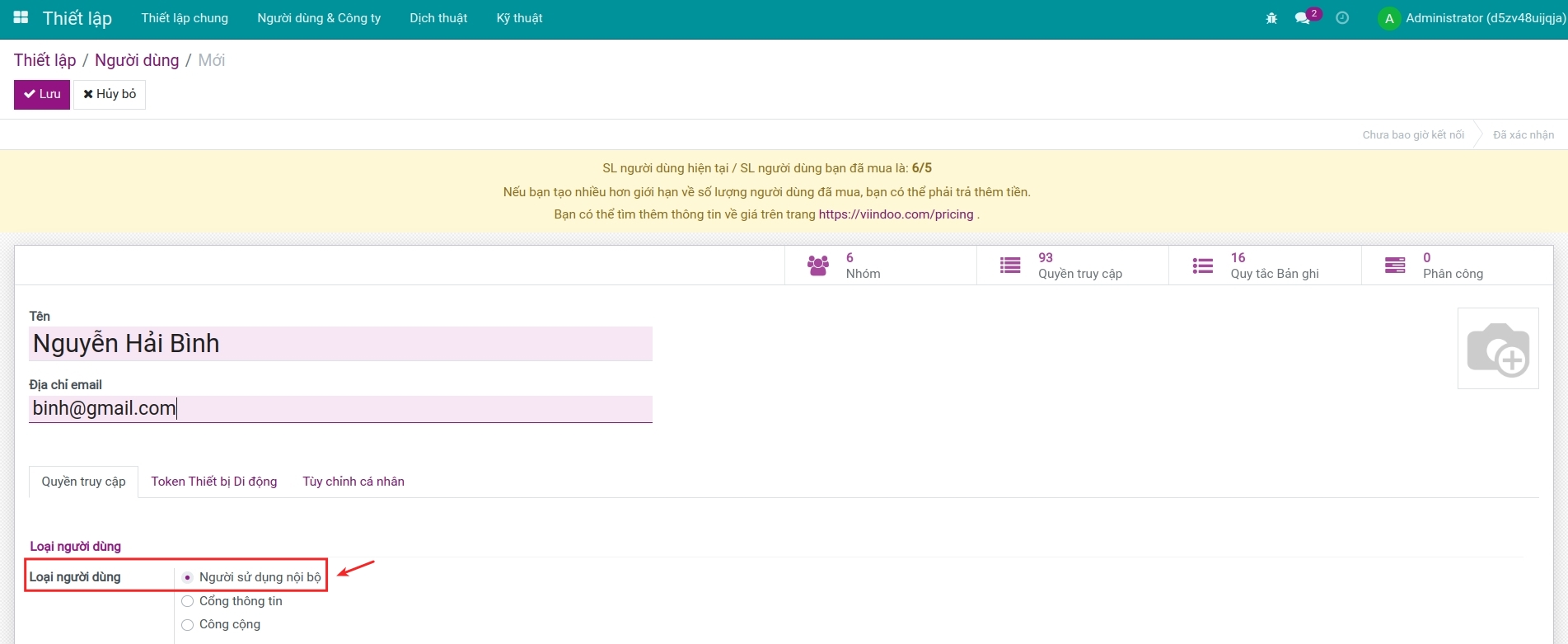1568x644 pixels.
Task: Open the activities clock icon
Action: point(1342,18)
